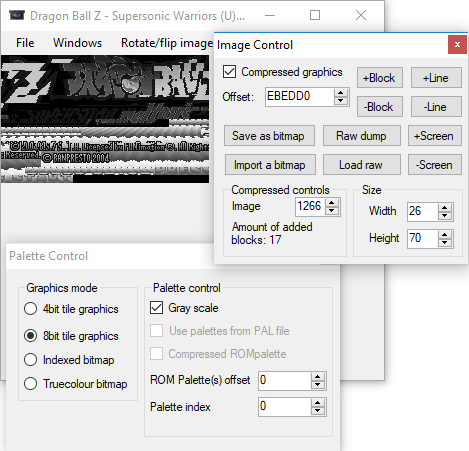469x451 pixels.
Task: Open the Windows menu
Action: pyautogui.click(x=77, y=43)
